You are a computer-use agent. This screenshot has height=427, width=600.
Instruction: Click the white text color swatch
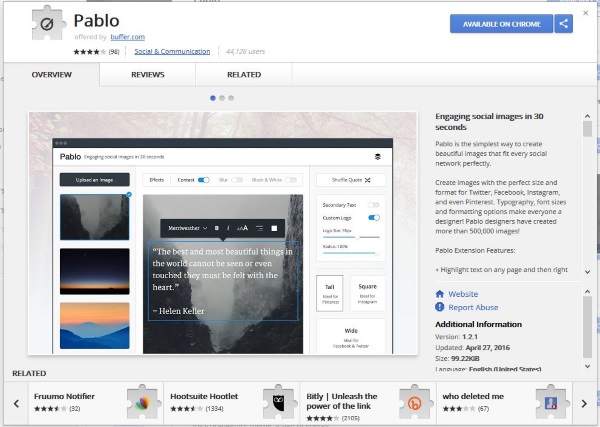pyautogui.click(x=274, y=228)
